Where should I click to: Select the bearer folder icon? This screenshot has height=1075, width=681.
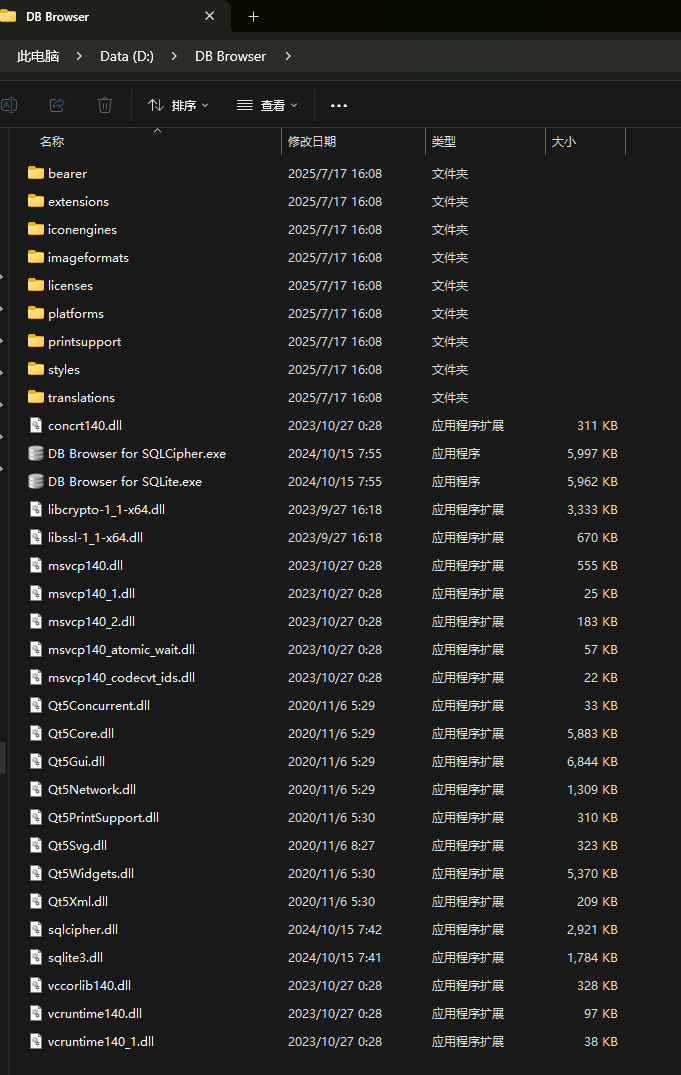pyautogui.click(x=36, y=173)
